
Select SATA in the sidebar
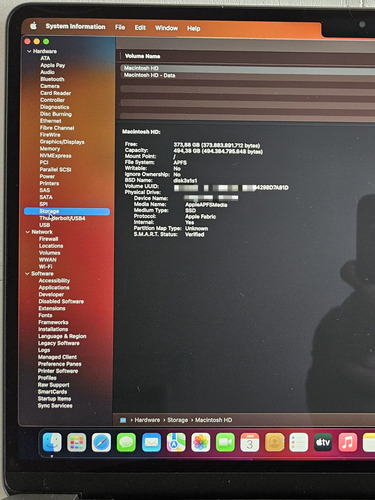(x=46, y=197)
